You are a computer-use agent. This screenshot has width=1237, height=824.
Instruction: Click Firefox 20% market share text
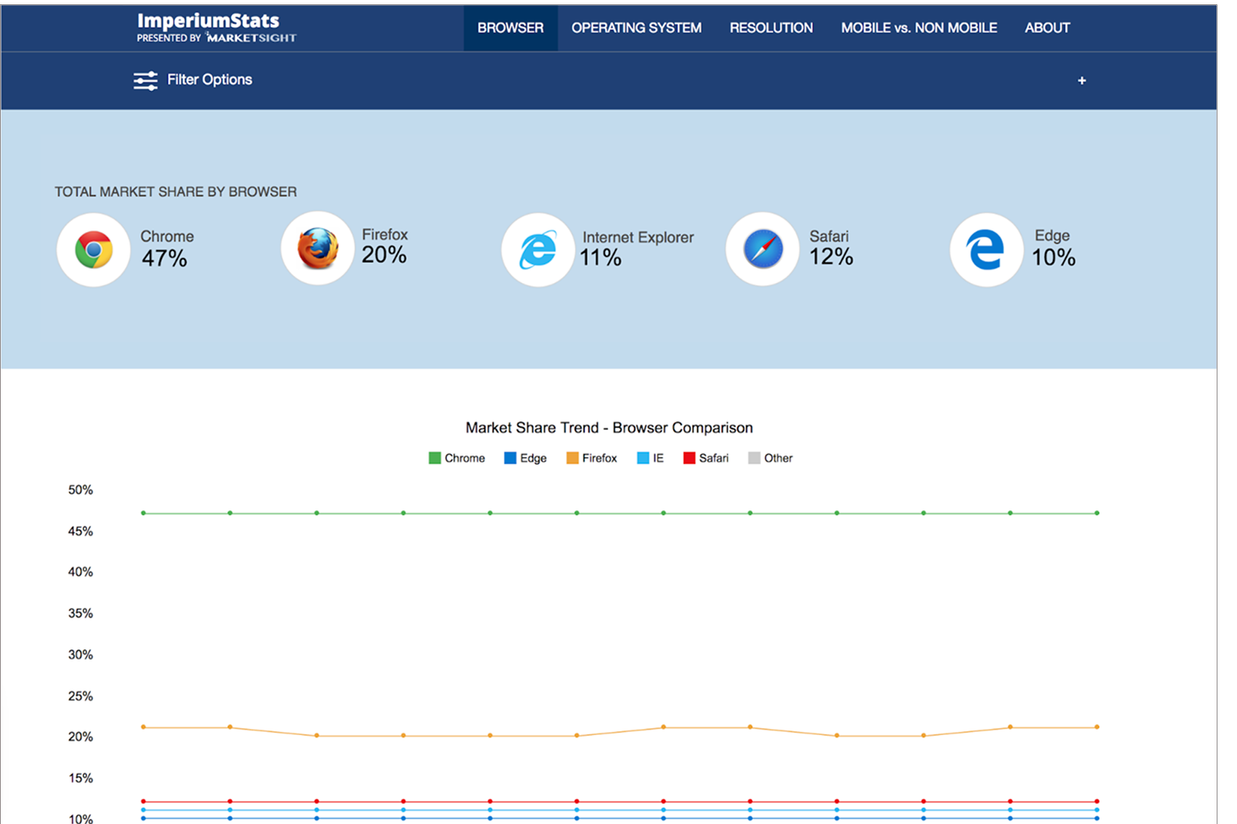(385, 247)
